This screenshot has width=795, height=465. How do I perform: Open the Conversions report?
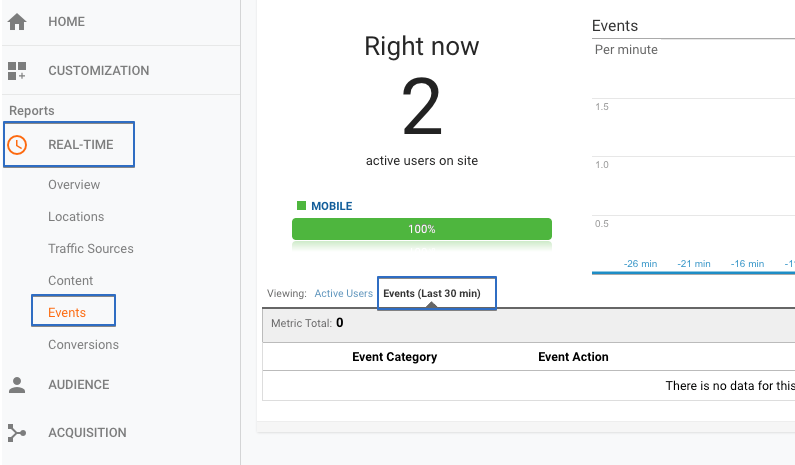point(83,345)
